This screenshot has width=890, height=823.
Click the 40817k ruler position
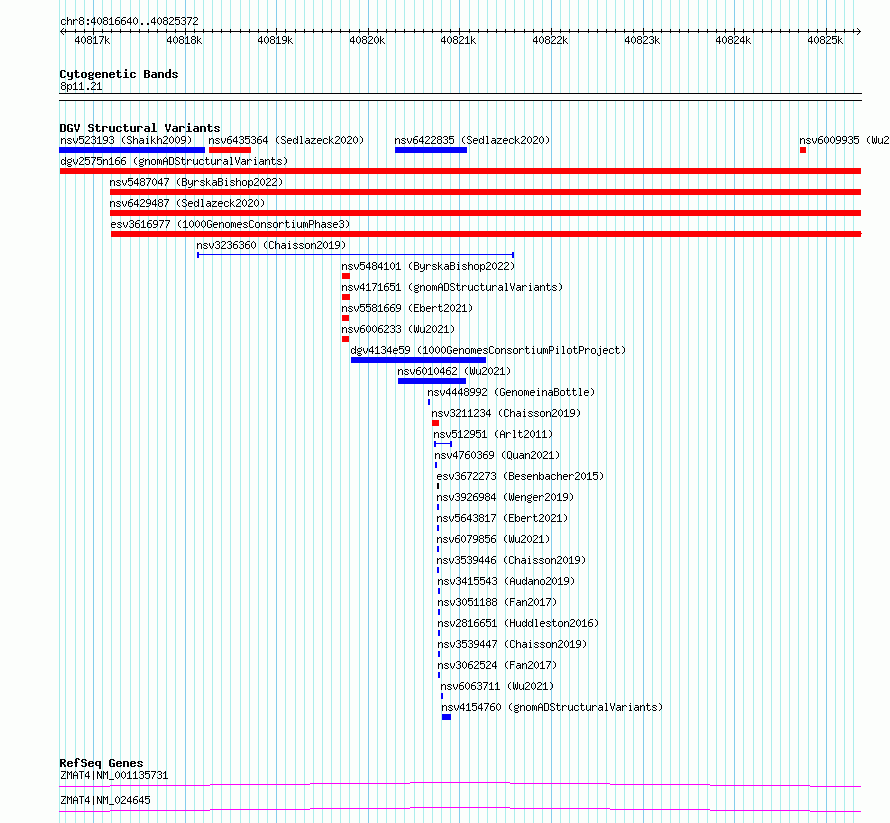pos(93,40)
